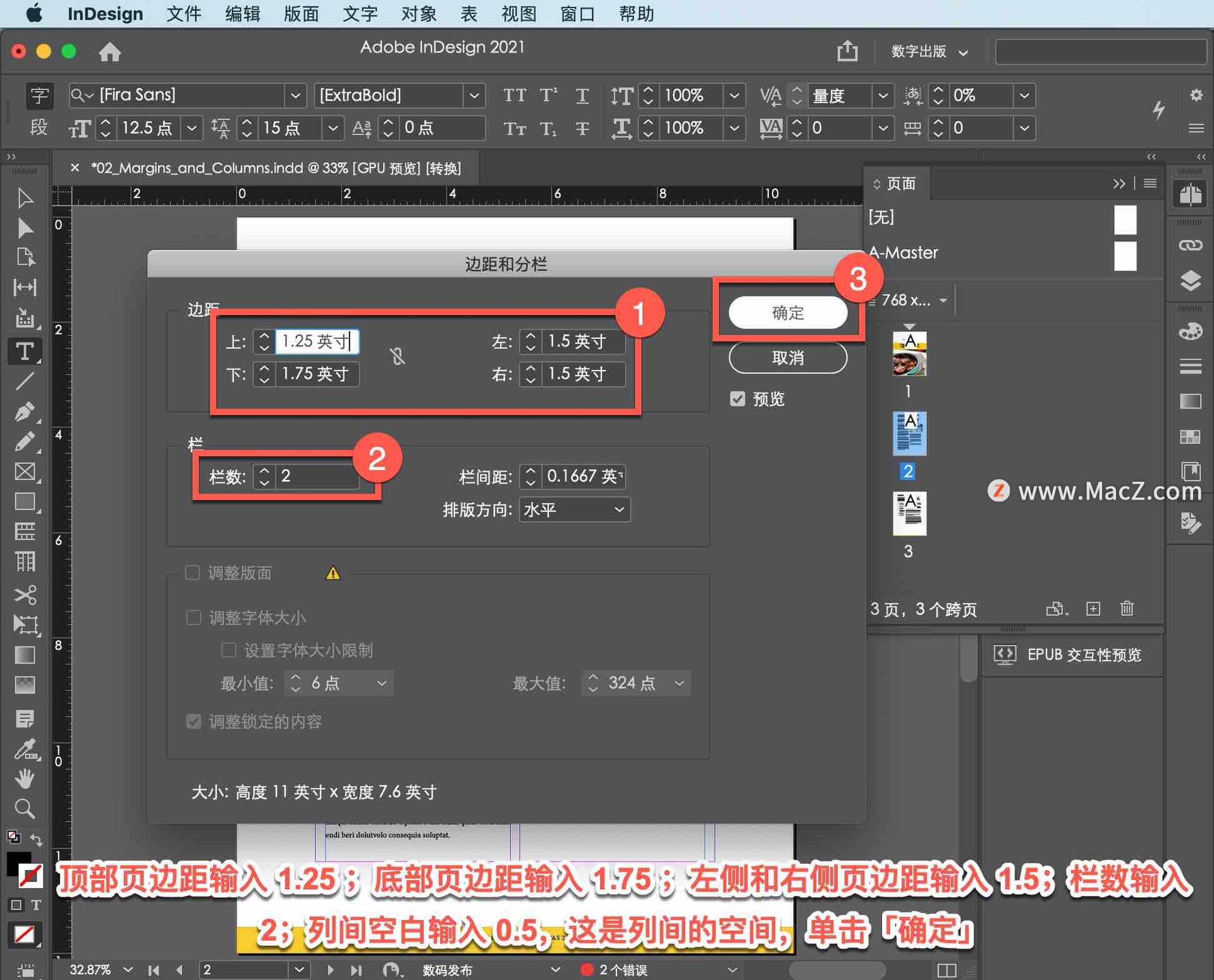
Task: Select the Pen tool
Action: tap(25, 412)
